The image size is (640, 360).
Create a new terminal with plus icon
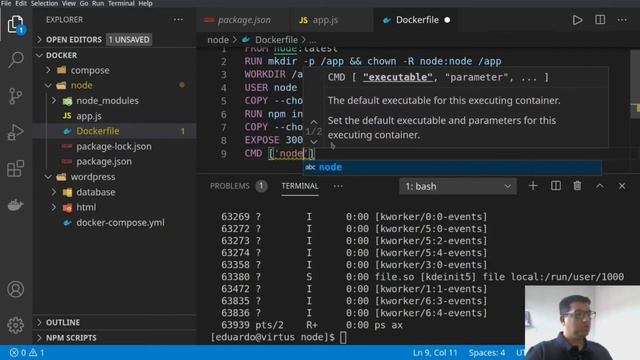[x=533, y=186]
